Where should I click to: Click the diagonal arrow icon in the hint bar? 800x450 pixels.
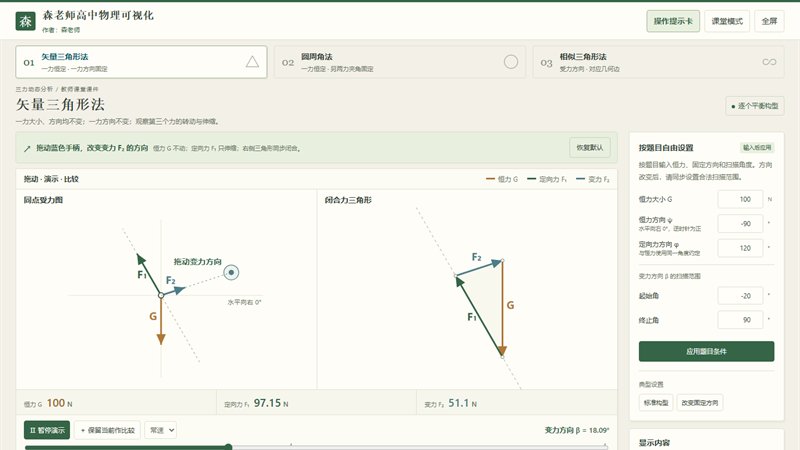(27, 148)
